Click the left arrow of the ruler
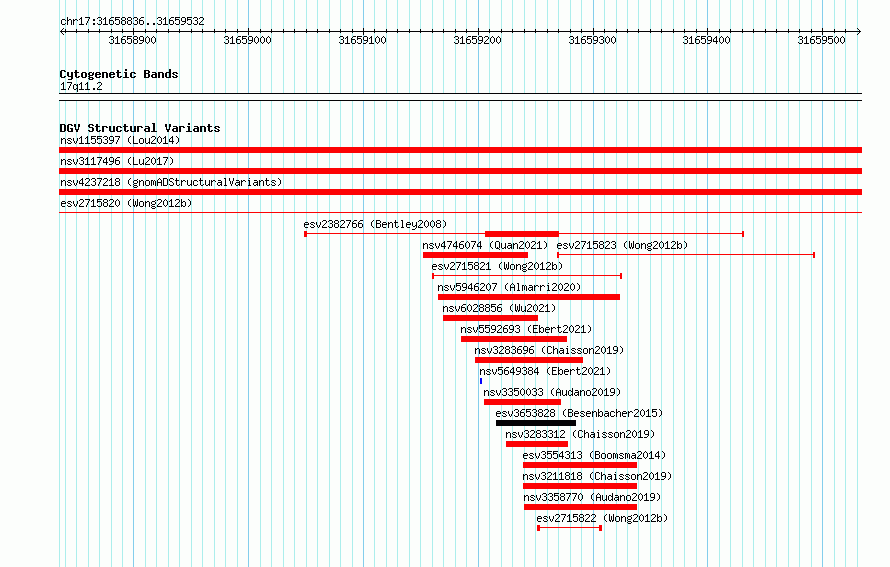This screenshot has width=890, height=567. [62, 31]
